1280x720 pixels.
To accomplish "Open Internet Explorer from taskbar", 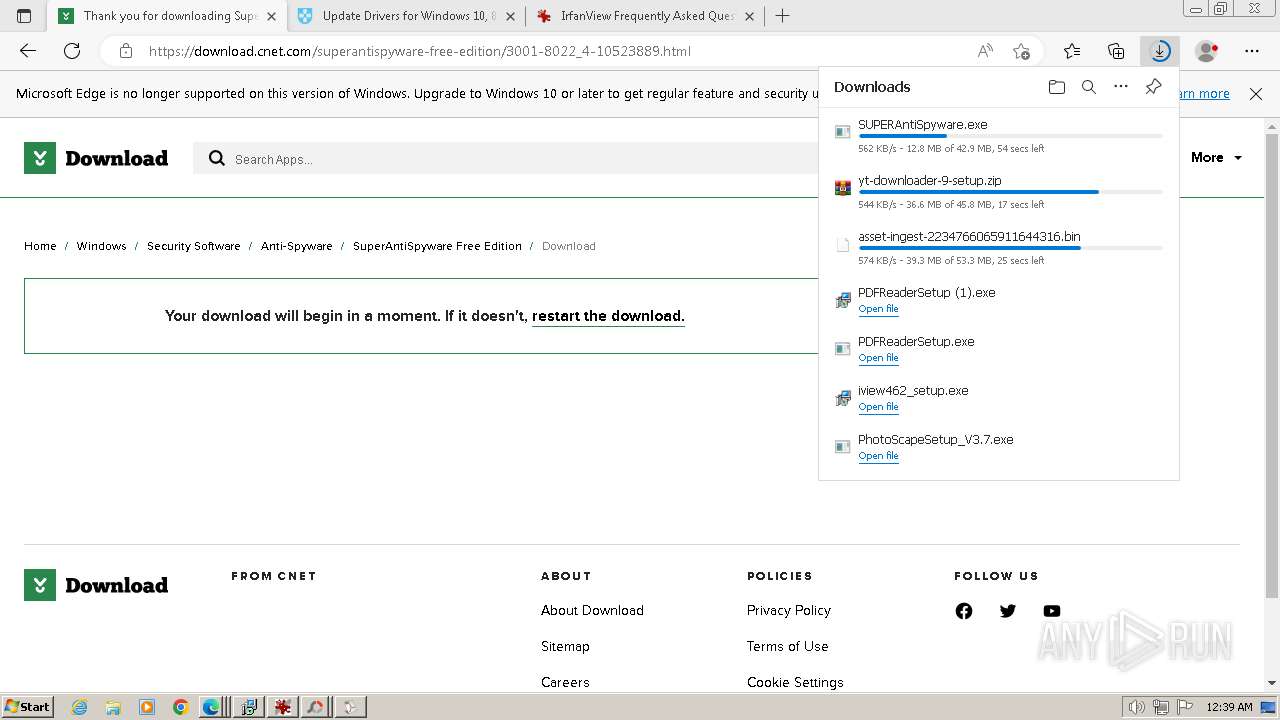I will (x=80, y=707).
